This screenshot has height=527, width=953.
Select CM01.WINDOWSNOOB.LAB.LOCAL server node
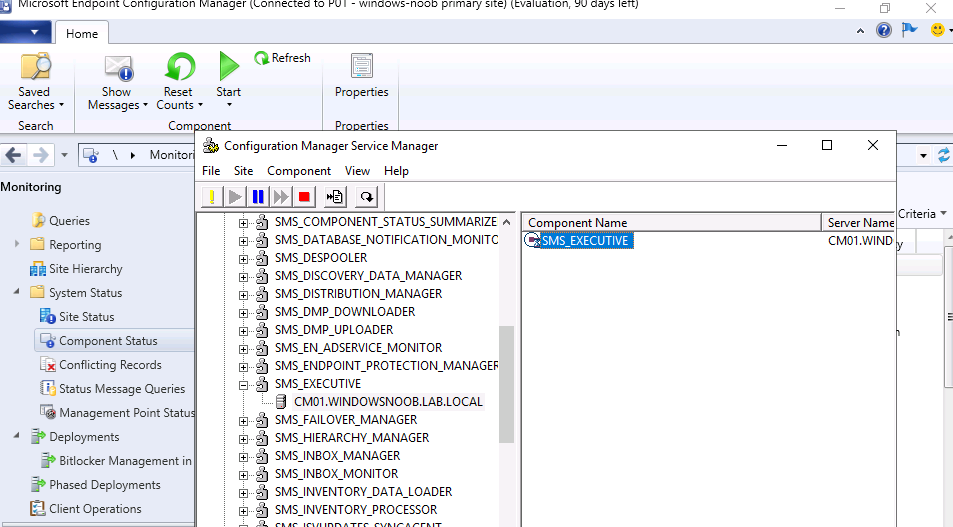coord(388,402)
